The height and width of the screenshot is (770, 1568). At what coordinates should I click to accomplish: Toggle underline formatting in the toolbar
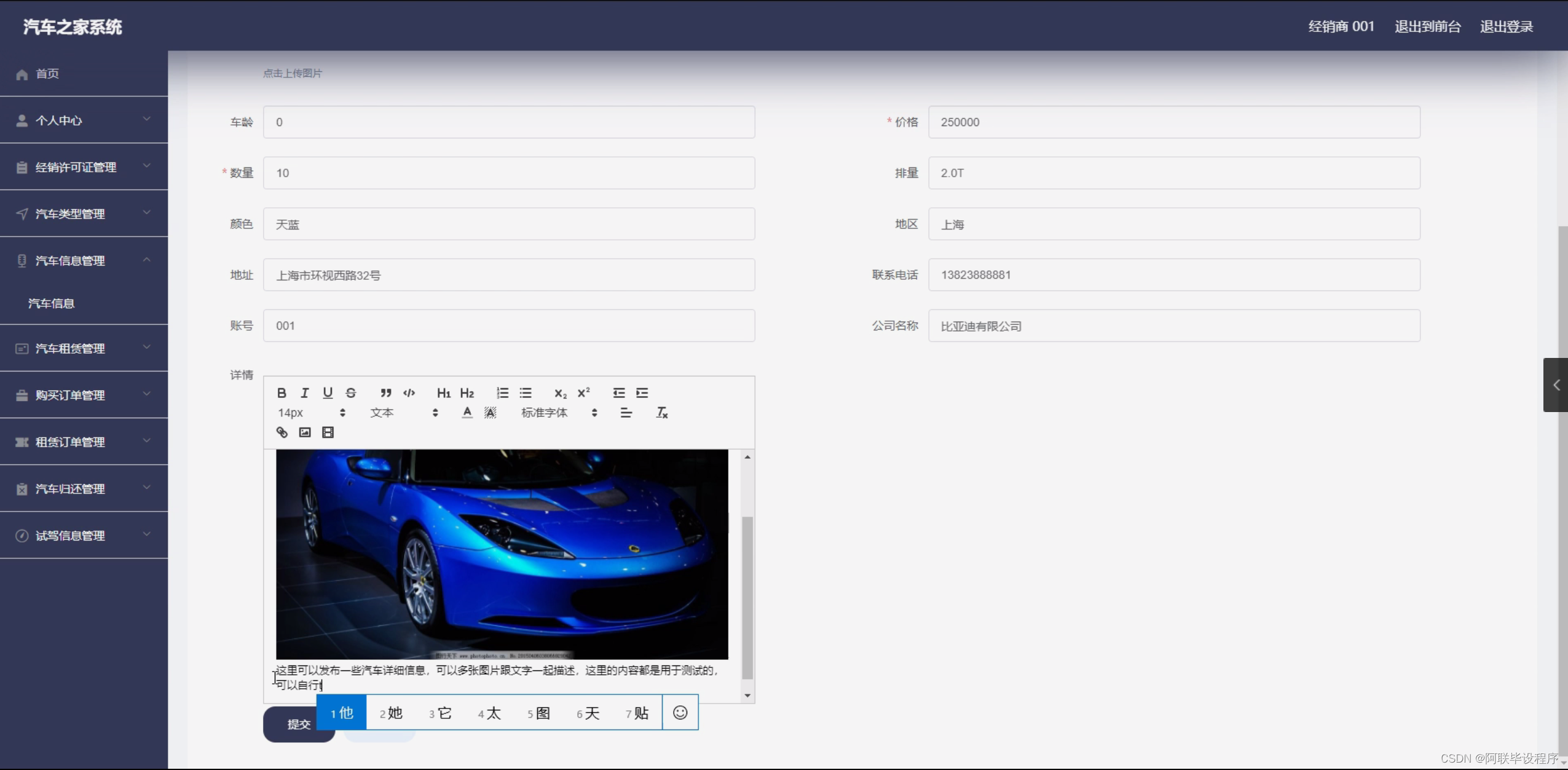pyautogui.click(x=328, y=393)
